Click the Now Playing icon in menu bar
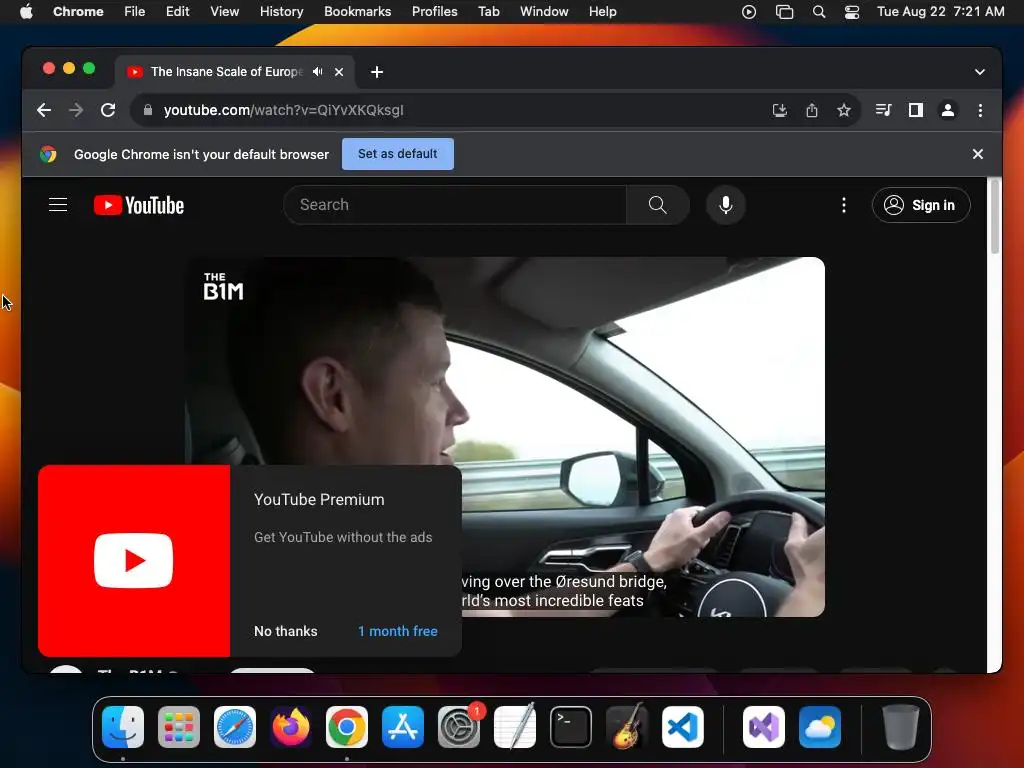This screenshot has height=768, width=1024. click(x=749, y=12)
